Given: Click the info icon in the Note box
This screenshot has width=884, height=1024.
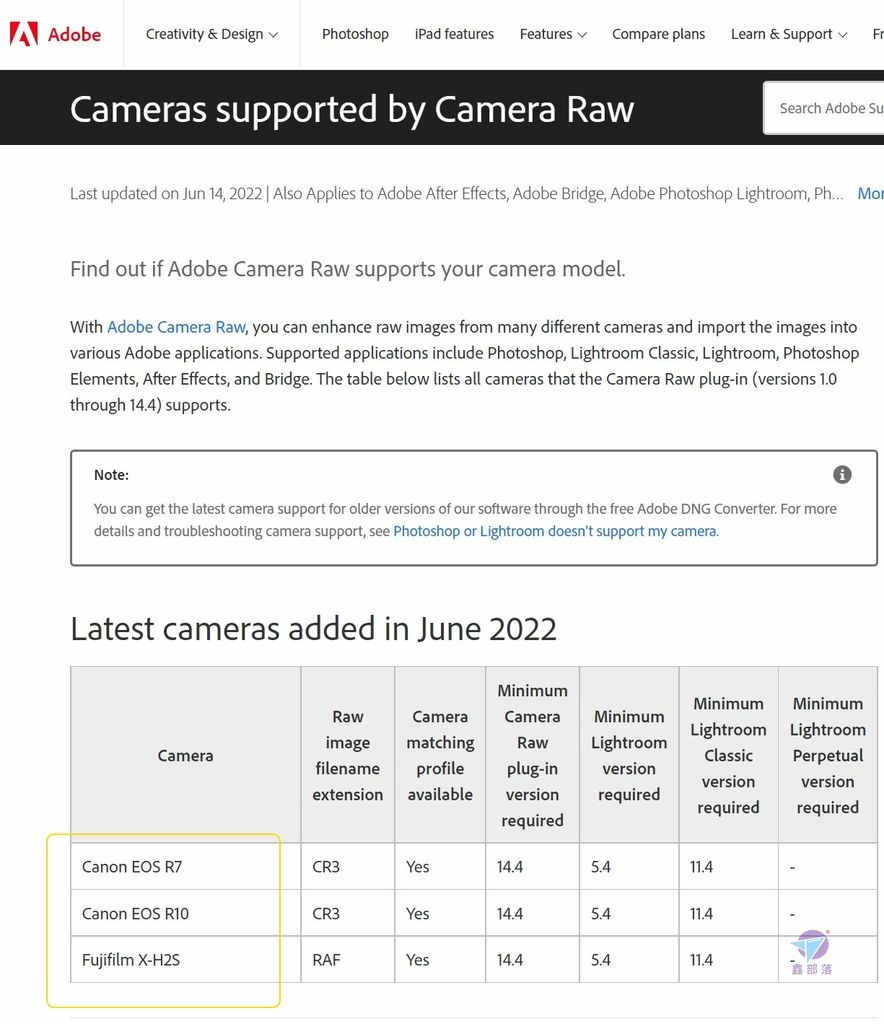Looking at the screenshot, I should click(x=842, y=475).
